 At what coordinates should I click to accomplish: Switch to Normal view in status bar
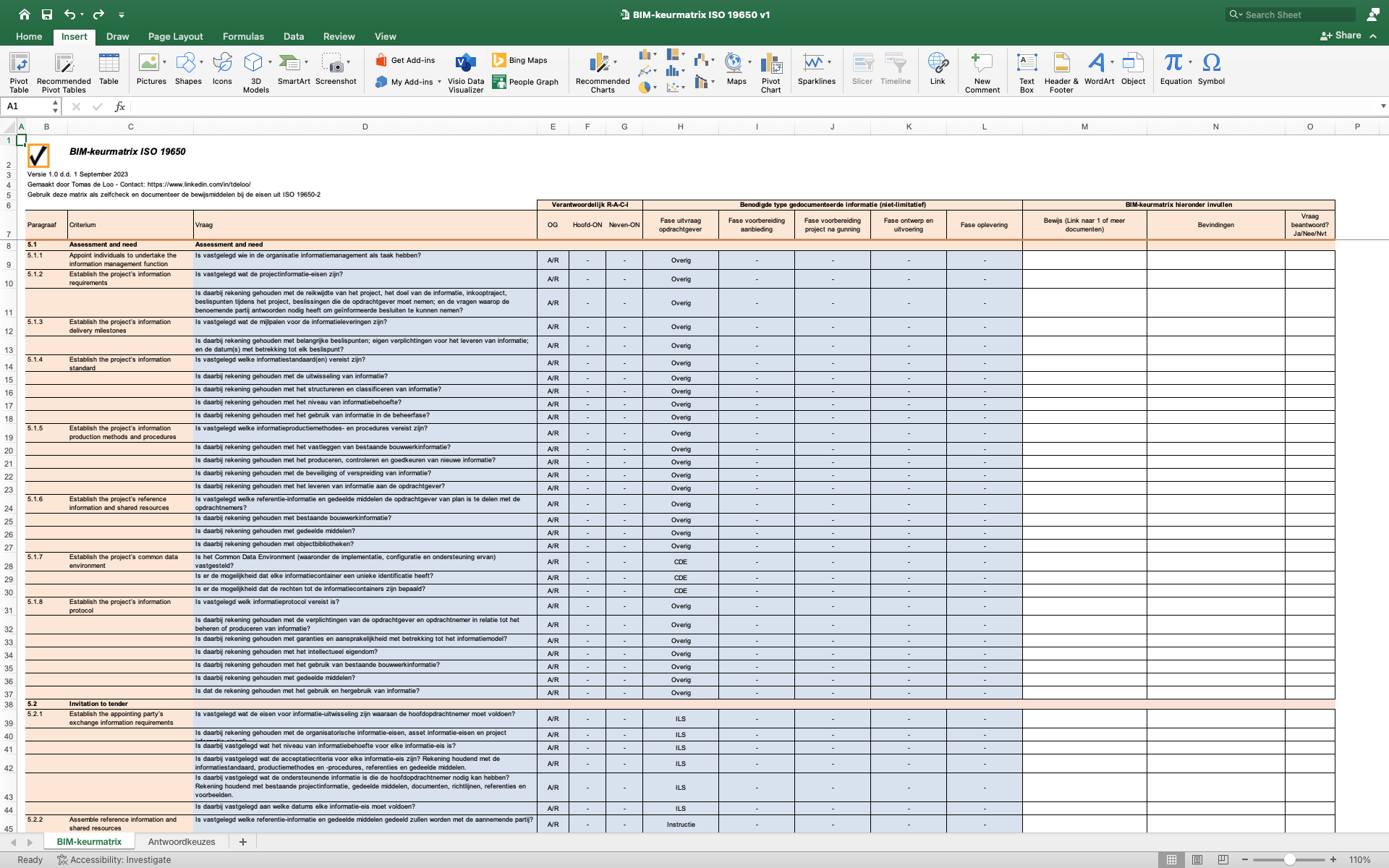pyautogui.click(x=1171, y=860)
